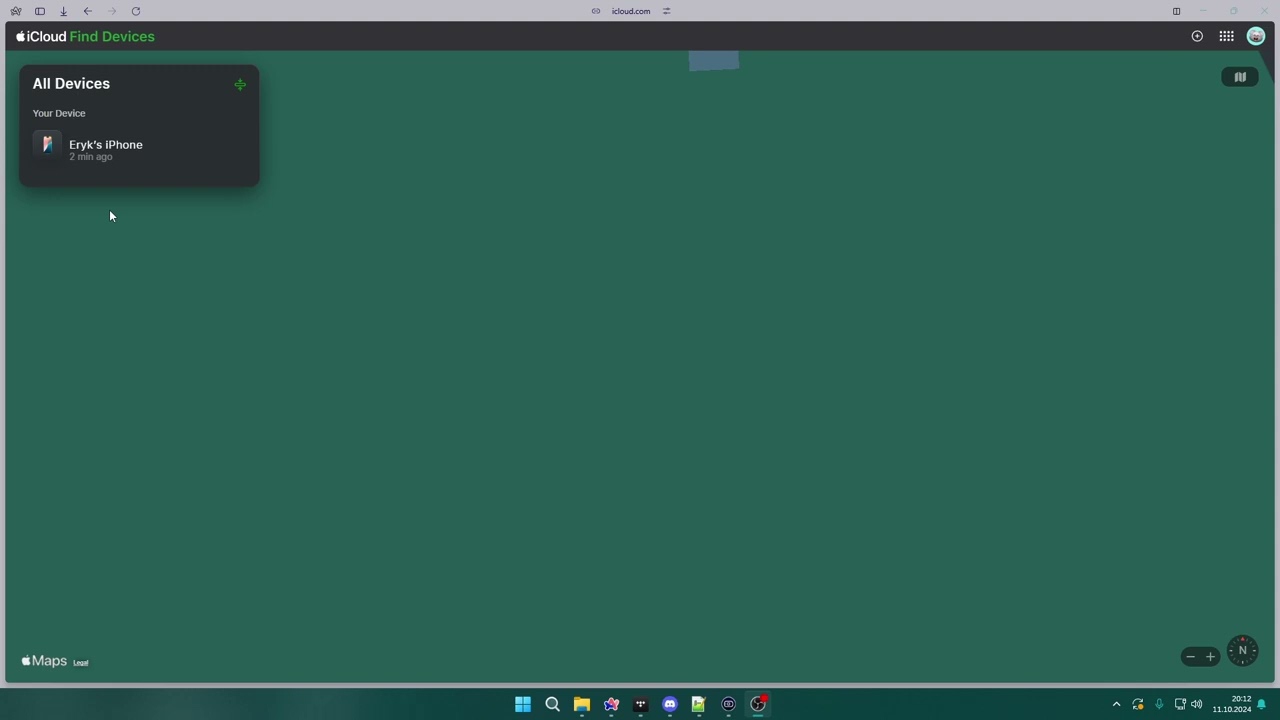Collapse the All Devices panel

[240, 85]
